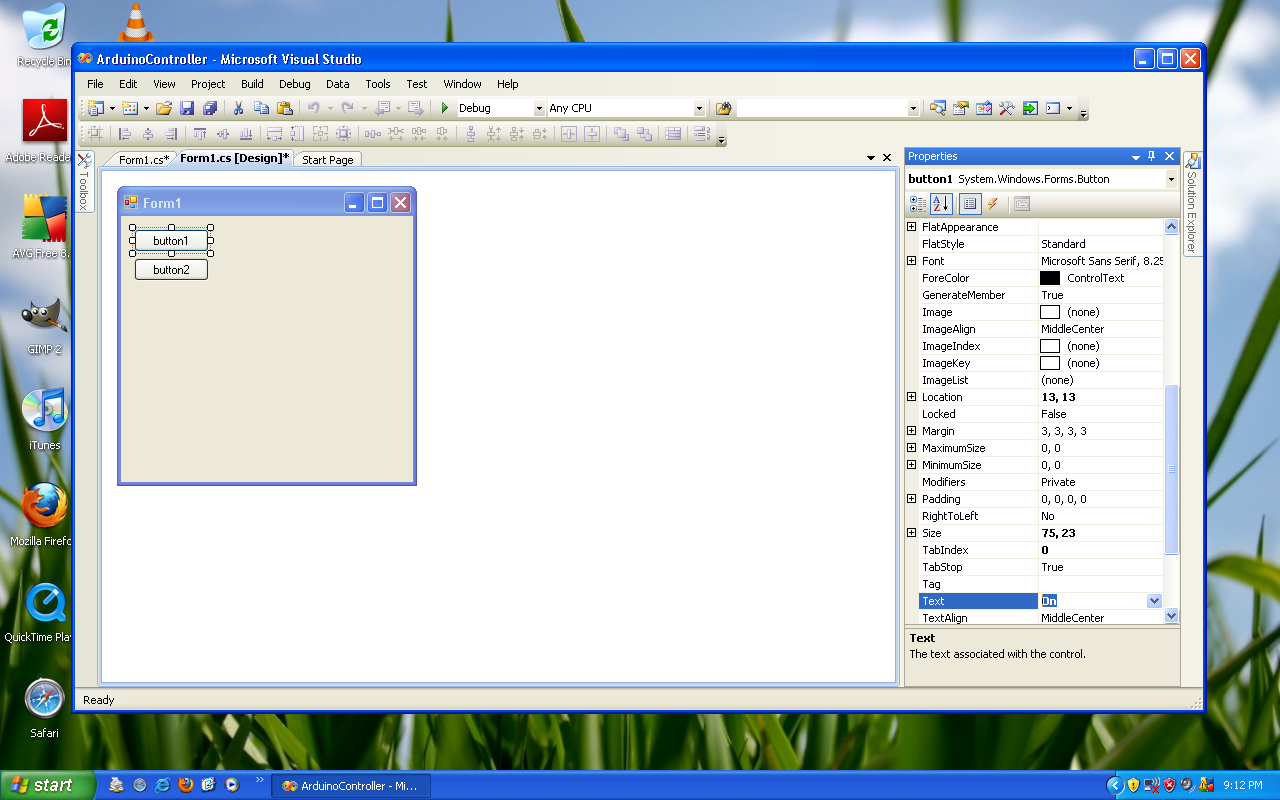Open the Build menu
Screen dimensions: 1280x800
tap(252, 84)
